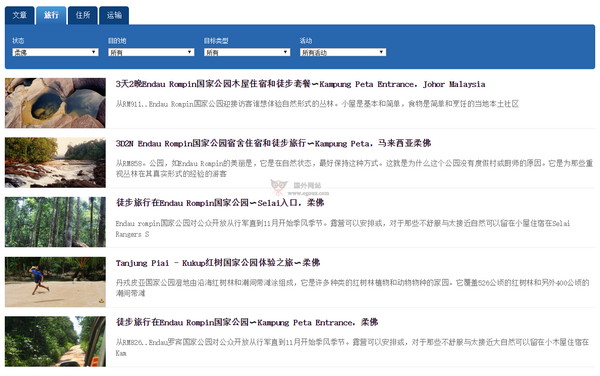This screenshot has height=376, width=600.
Task: Open the 3D2N Endau Rompin宿舍住宿 article title
Action: pos(273,143)
